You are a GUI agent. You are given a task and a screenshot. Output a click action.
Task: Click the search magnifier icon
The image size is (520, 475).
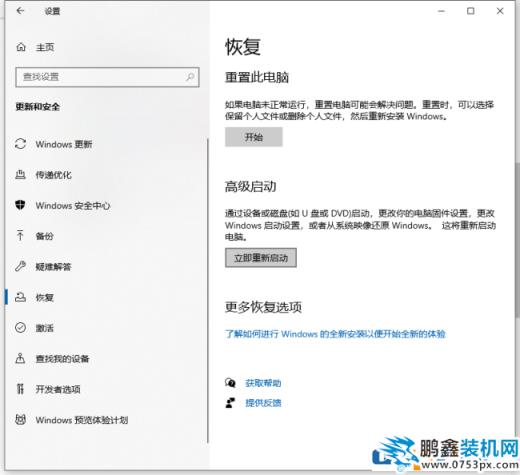click(x=190, y=77)
